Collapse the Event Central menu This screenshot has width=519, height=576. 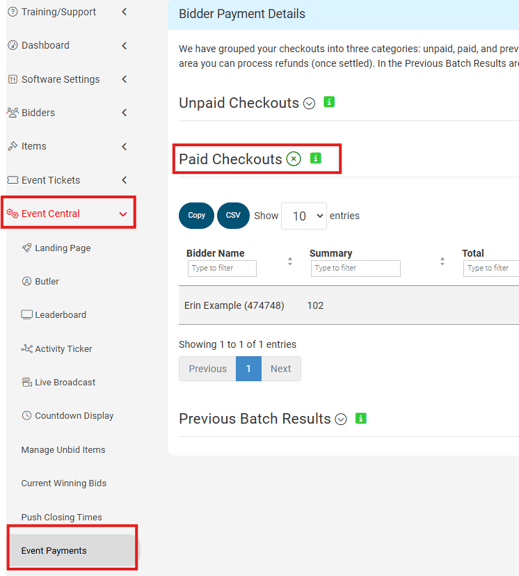pos(123,214)
